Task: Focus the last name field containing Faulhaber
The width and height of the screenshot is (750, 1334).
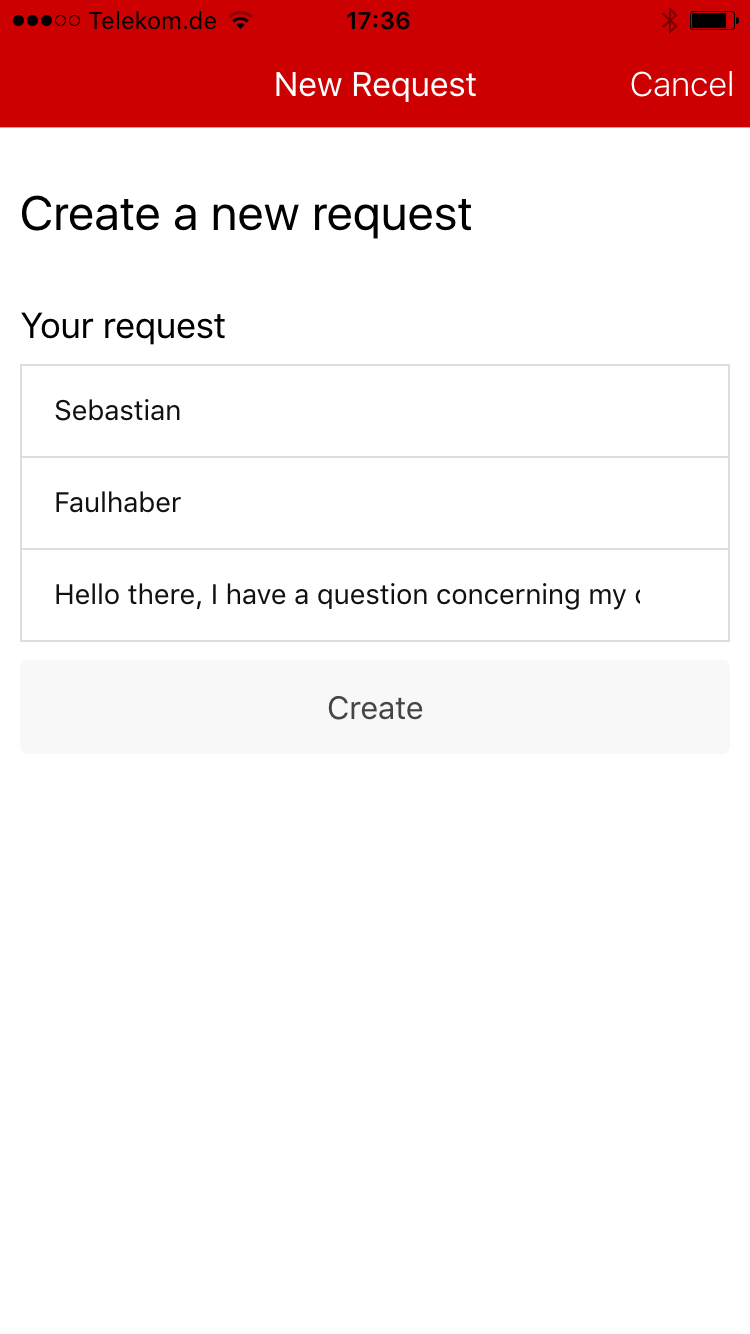Action: pos(375,503)
